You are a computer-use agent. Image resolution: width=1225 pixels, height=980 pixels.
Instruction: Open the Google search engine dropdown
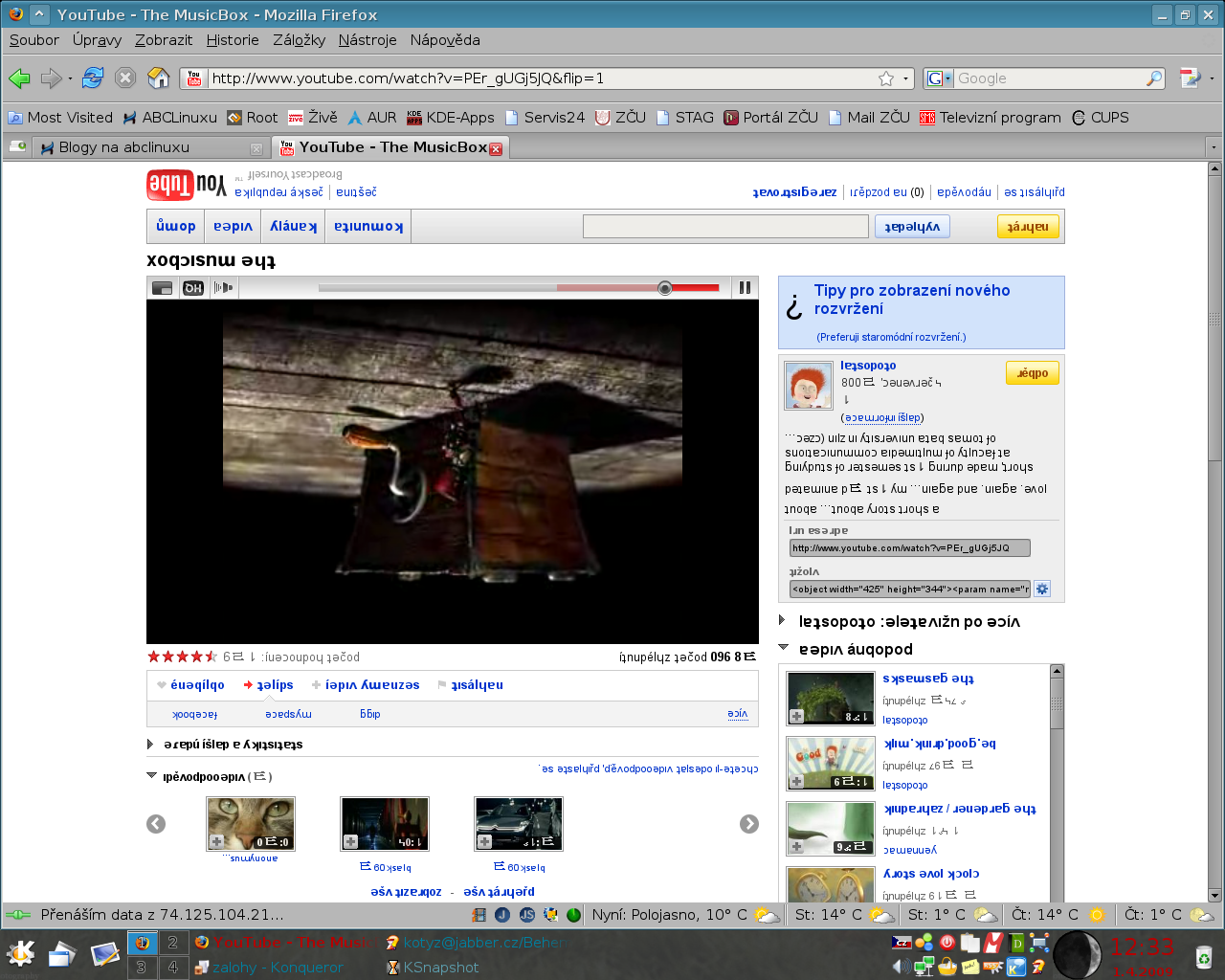coord(939,78)
